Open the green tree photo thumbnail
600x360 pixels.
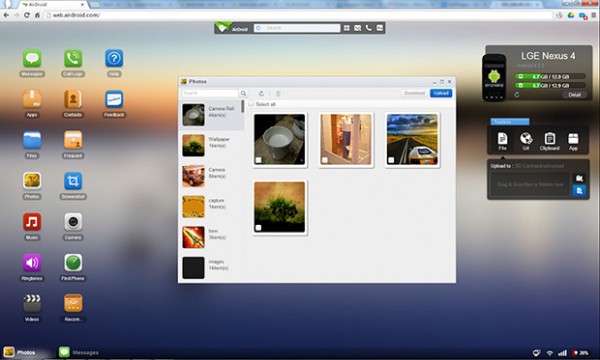click(x=280, y=207)
